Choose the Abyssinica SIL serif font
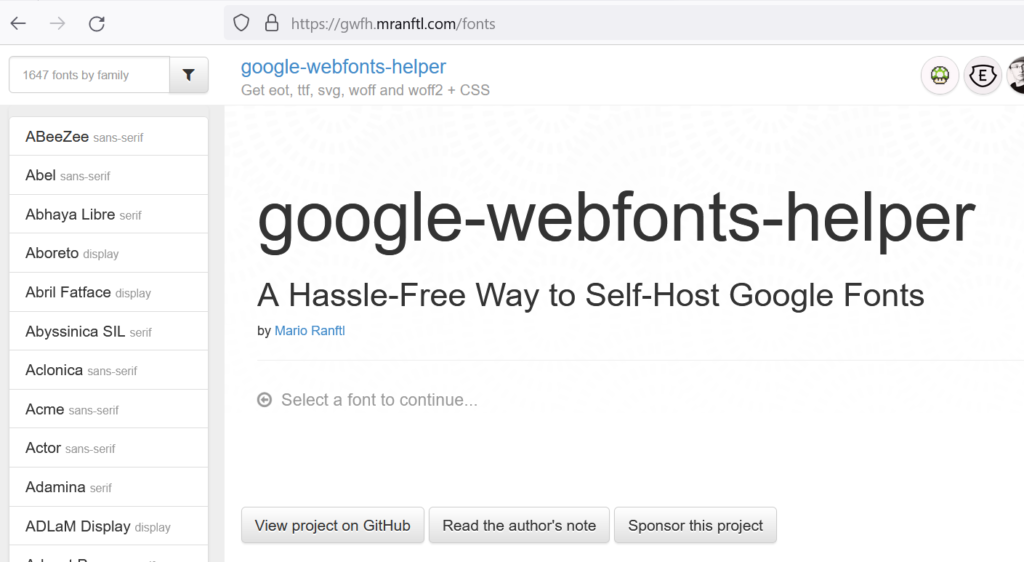The image size is (1024, 562). (x=75, y=331)
